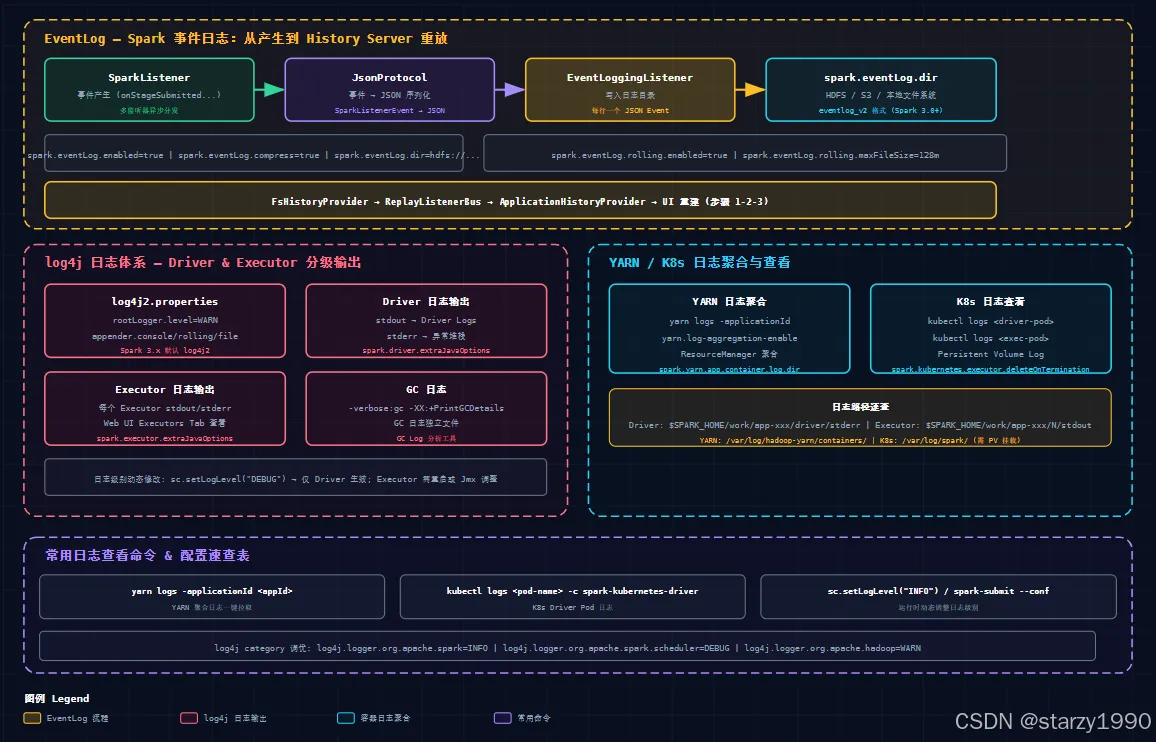Select the log4j category example line

[568, 648]
